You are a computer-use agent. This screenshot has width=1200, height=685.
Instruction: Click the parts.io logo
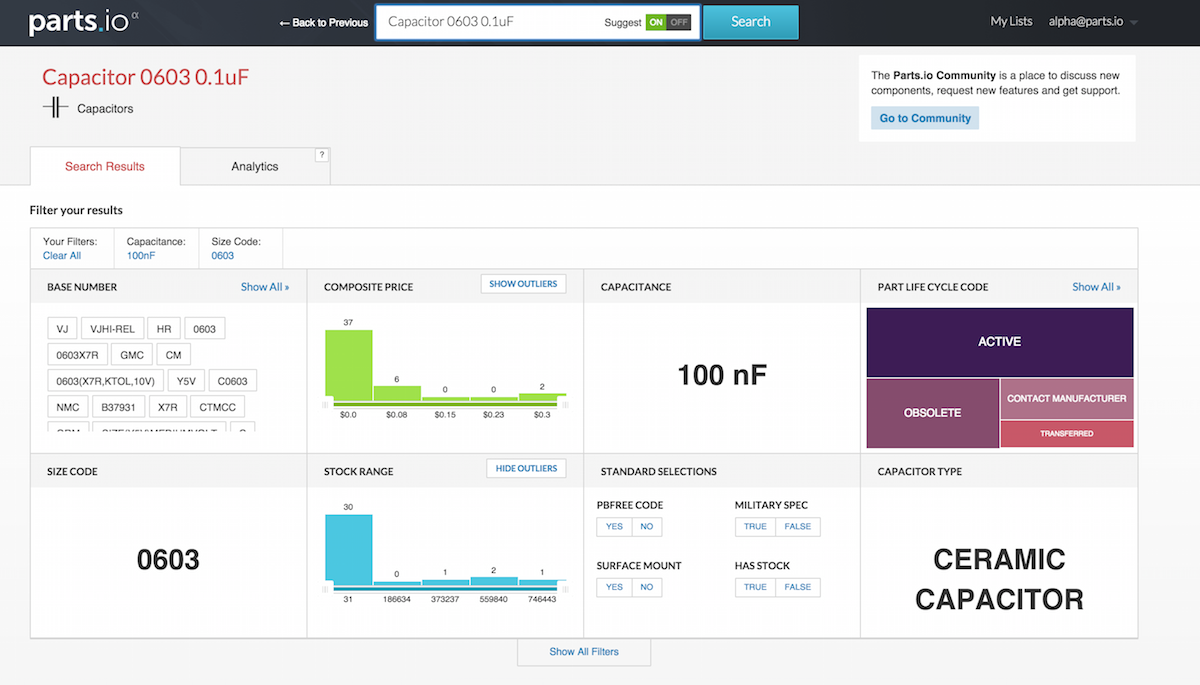coord(84,21)
